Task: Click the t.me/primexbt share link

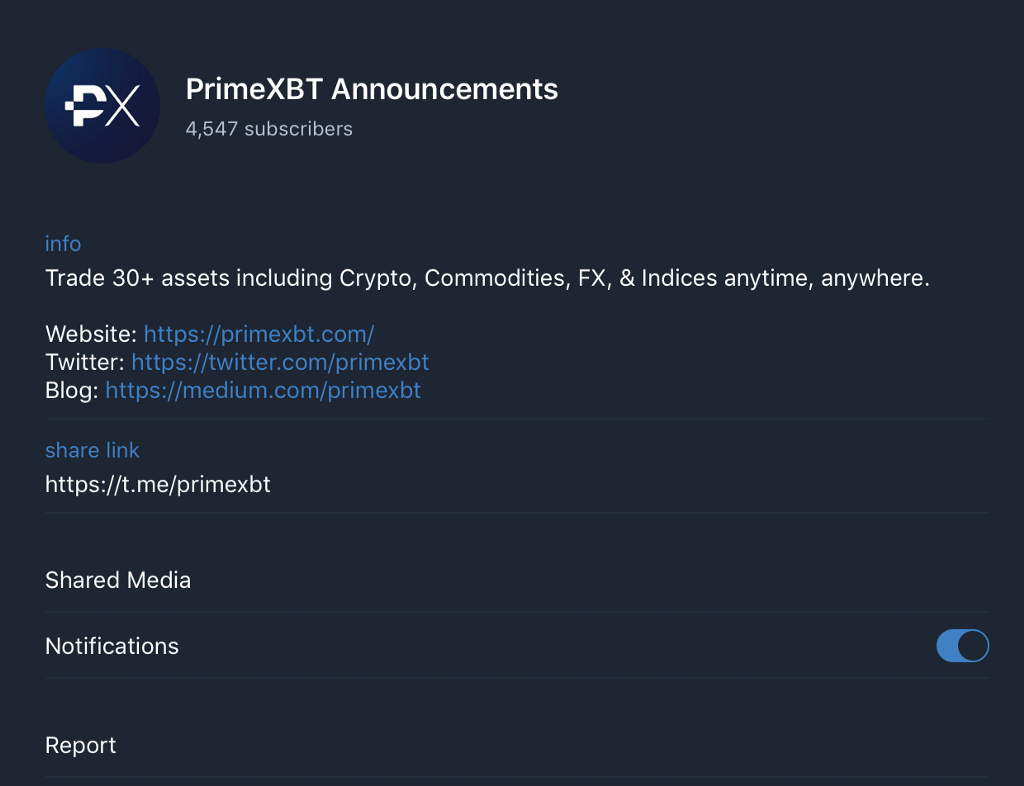Action: pyautogui.click(x=158, y=484)
